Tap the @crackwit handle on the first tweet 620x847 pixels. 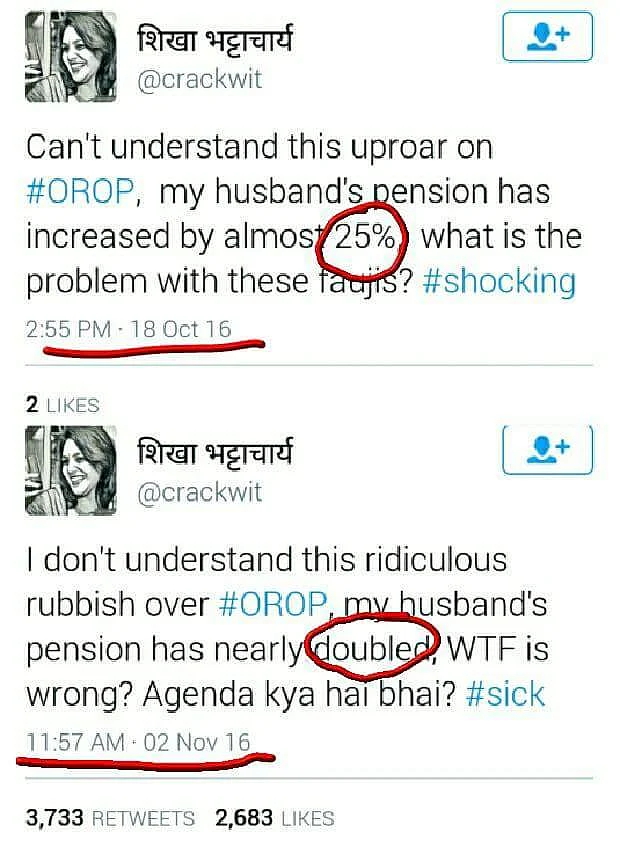(x=200, y=80)
